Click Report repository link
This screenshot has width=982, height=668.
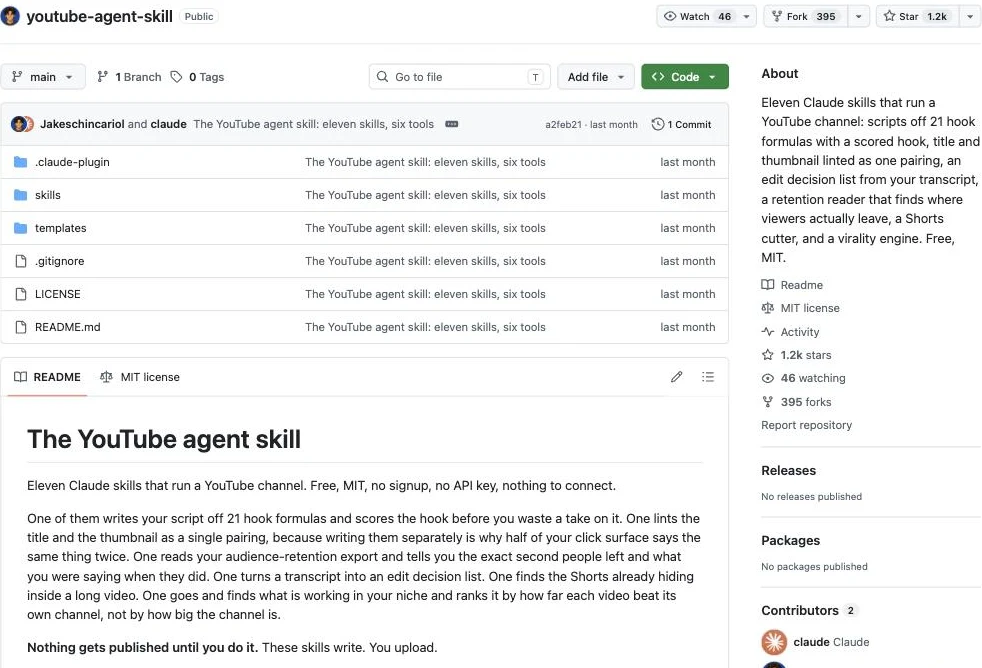[x=807, y=425]
